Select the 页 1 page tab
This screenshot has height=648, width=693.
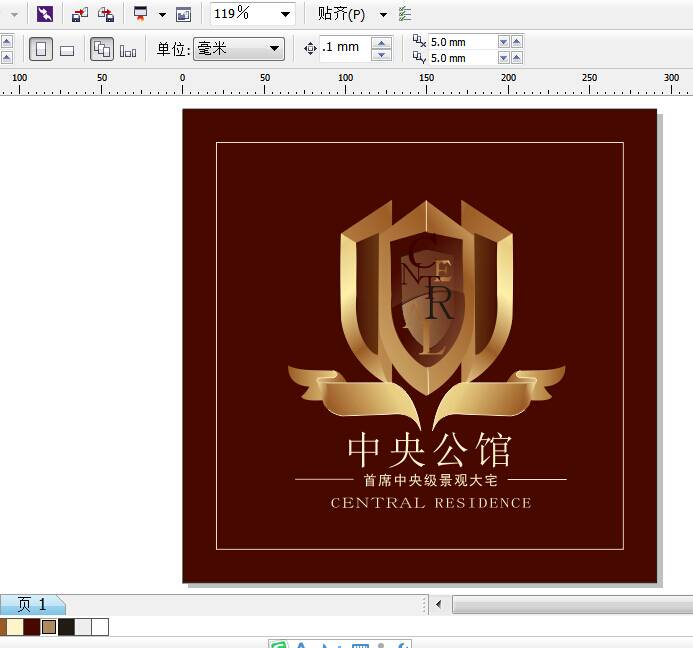tap(32, 604)
